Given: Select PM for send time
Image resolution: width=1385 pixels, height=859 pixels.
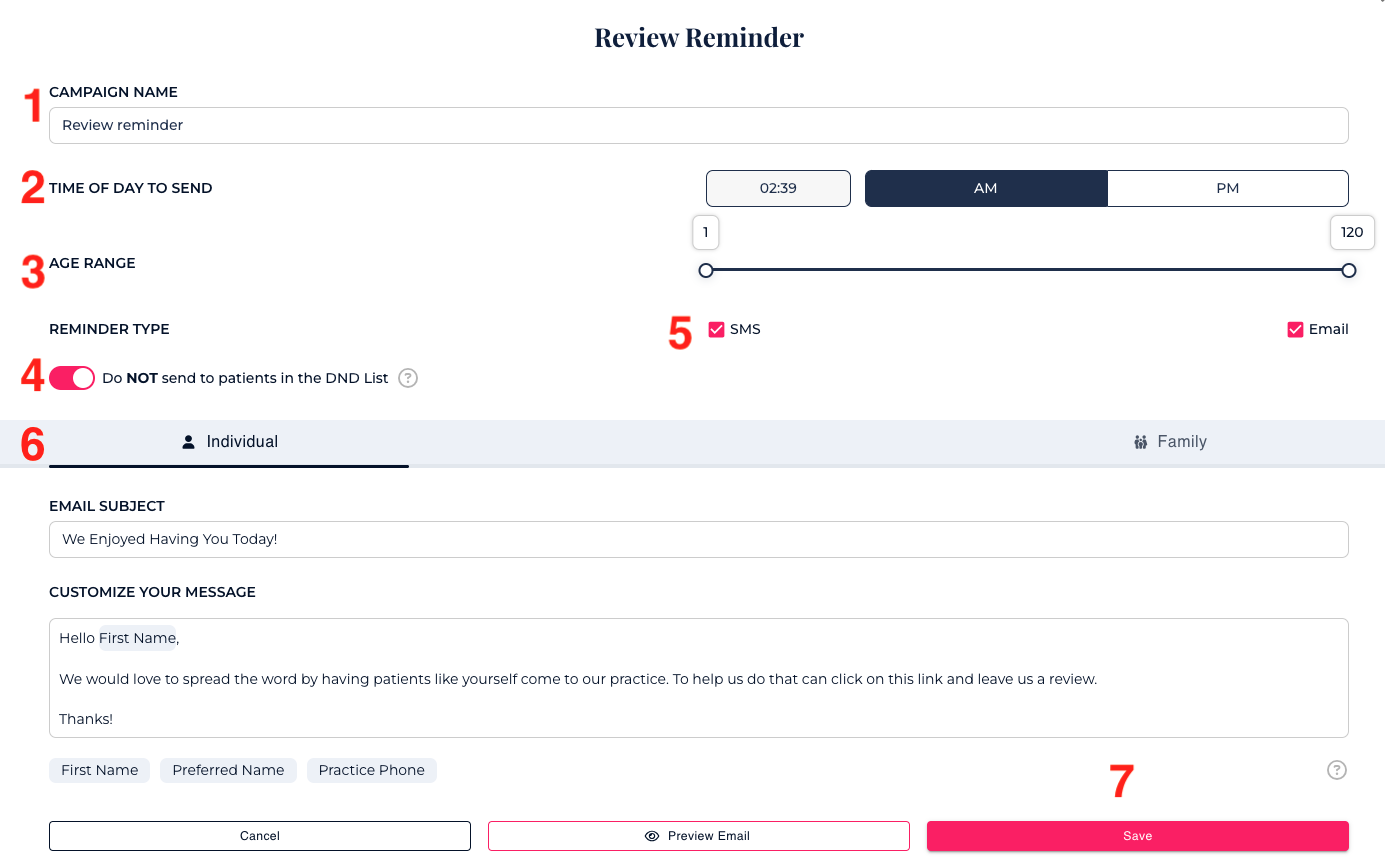Looking at the screenshot, I should 1227,188.
